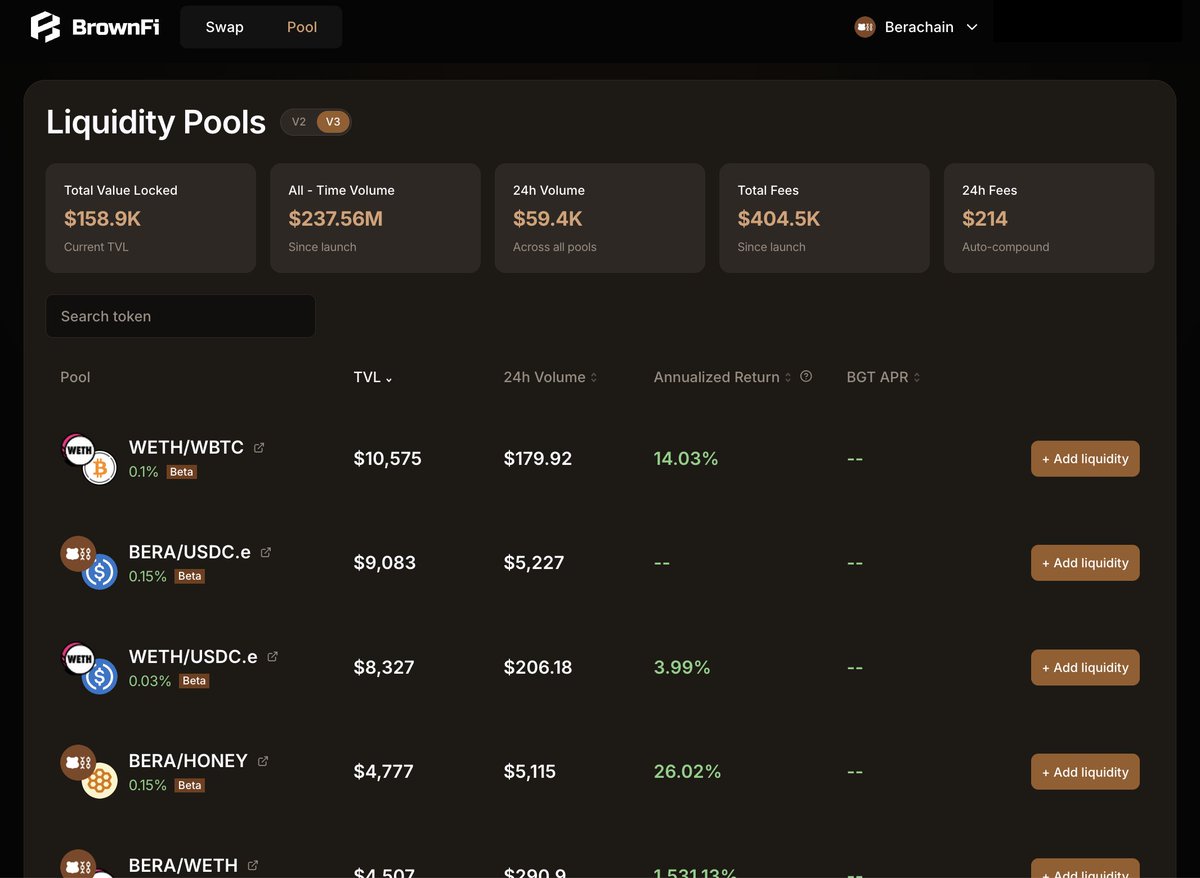Click the $10,575 TVL value
The width and height of the screenshot is (1200, 878).
(x=388, y=459)
